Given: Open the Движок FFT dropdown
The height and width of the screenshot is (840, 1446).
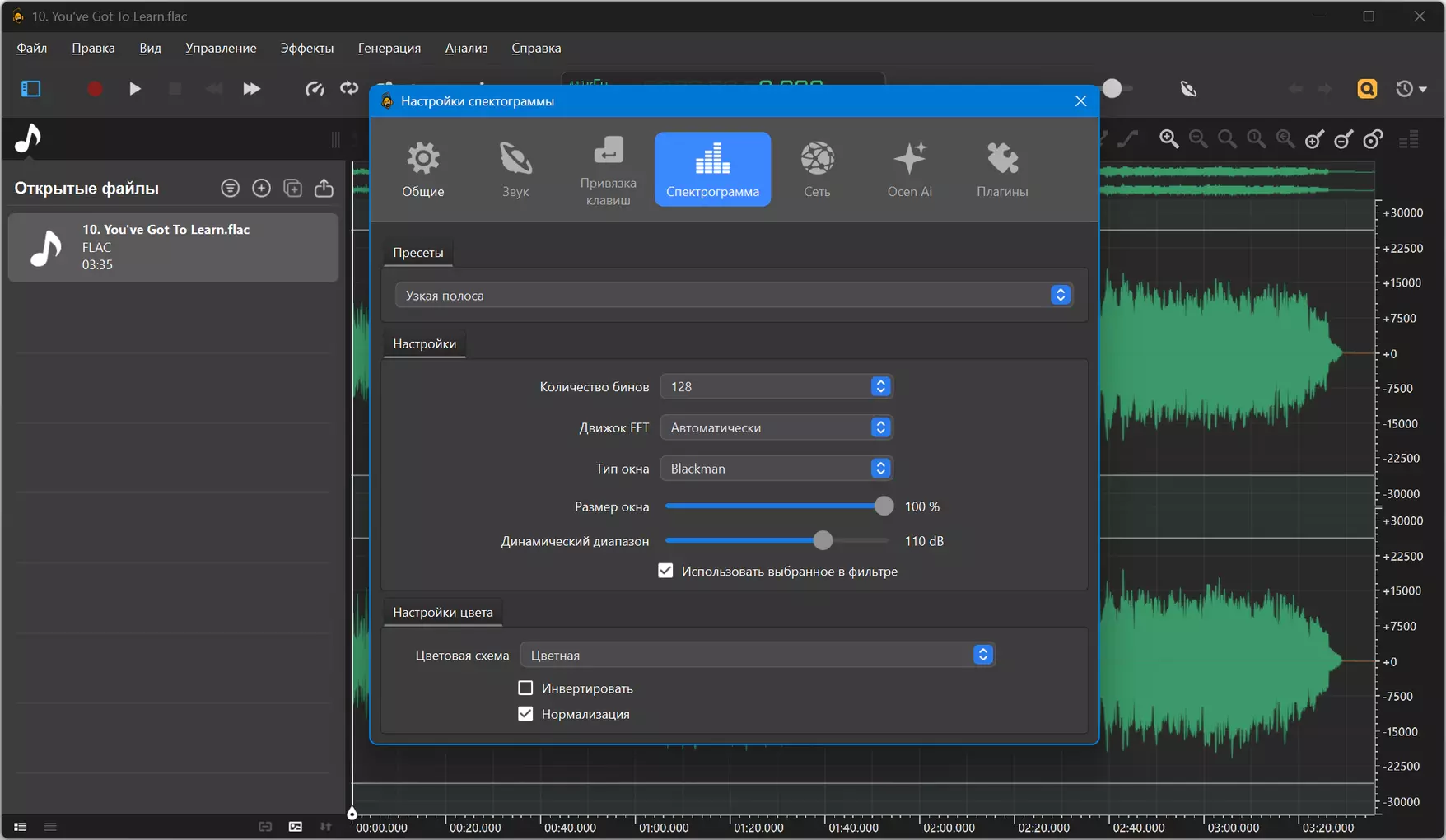Looking at the screenshot, I should pos(777,427).
